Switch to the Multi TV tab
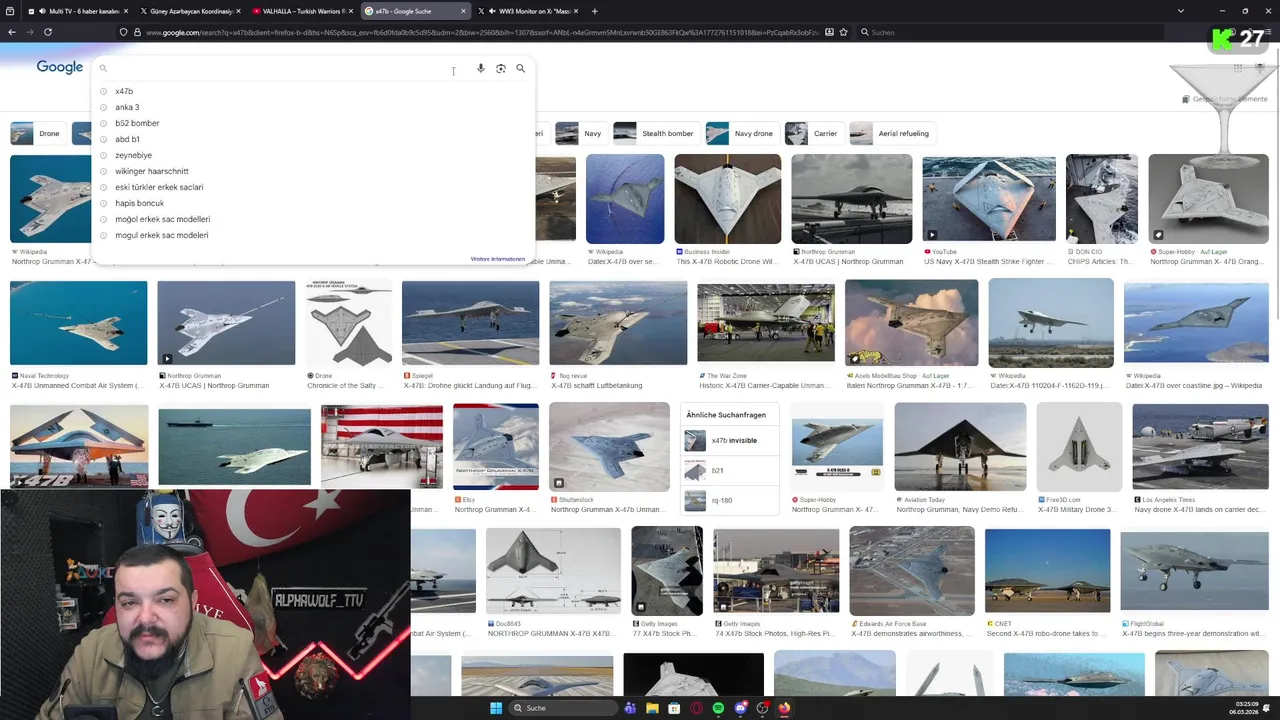Viewport: 1280px width, 720px height. 76,11
